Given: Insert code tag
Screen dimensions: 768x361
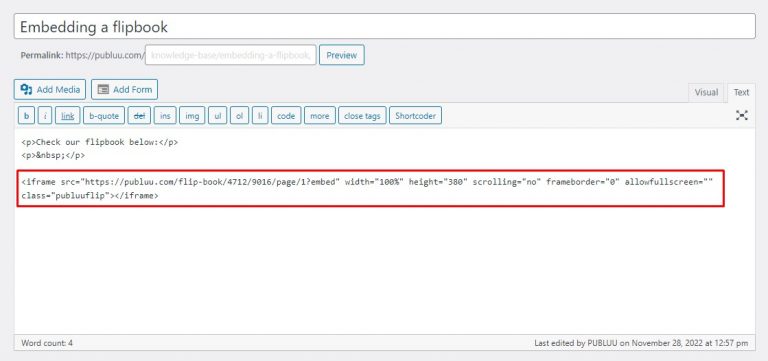Looking at the screenshot, I should click(x=286, y=116).
